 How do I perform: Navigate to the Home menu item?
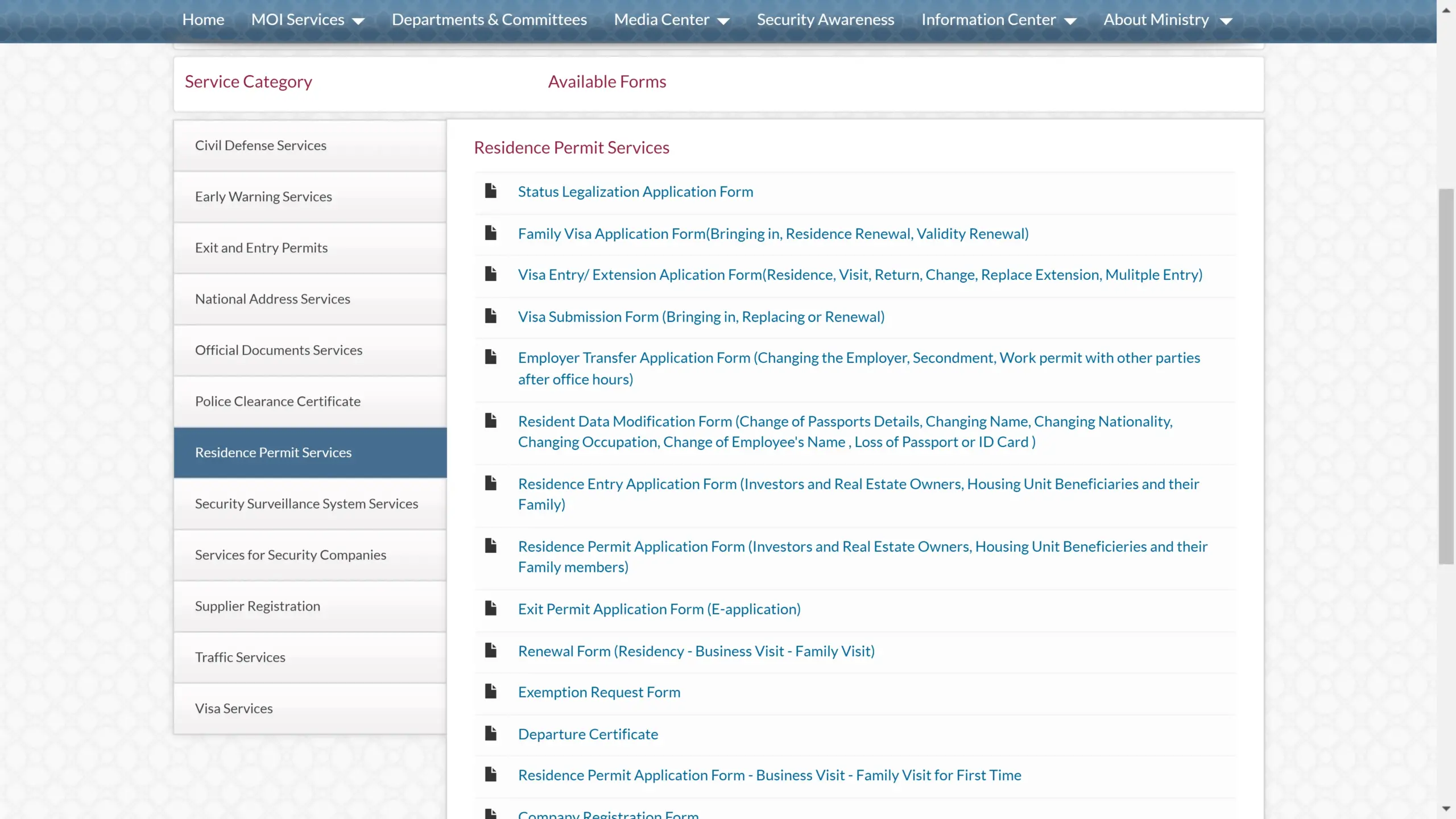click(203, 19)
